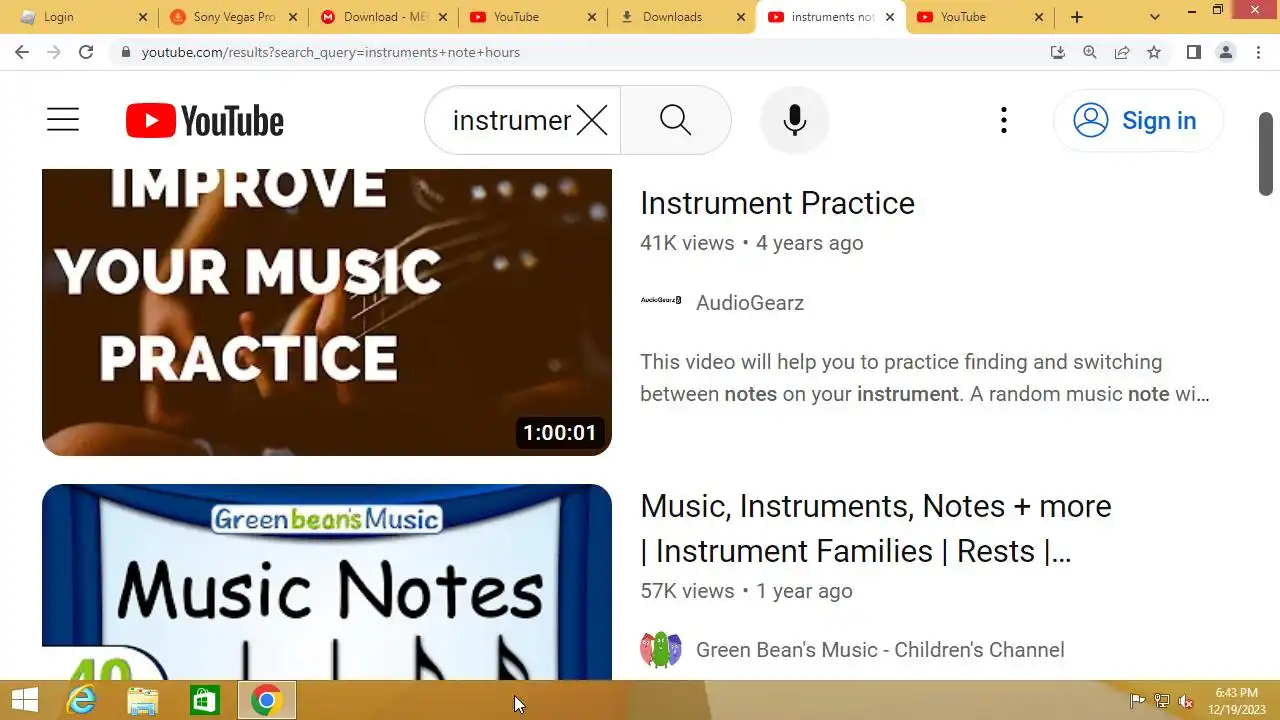The height and width of the screenshot is (720, 1280).
Task: Open the YouTube hamburger guide menu
Action: pos(63,120)
